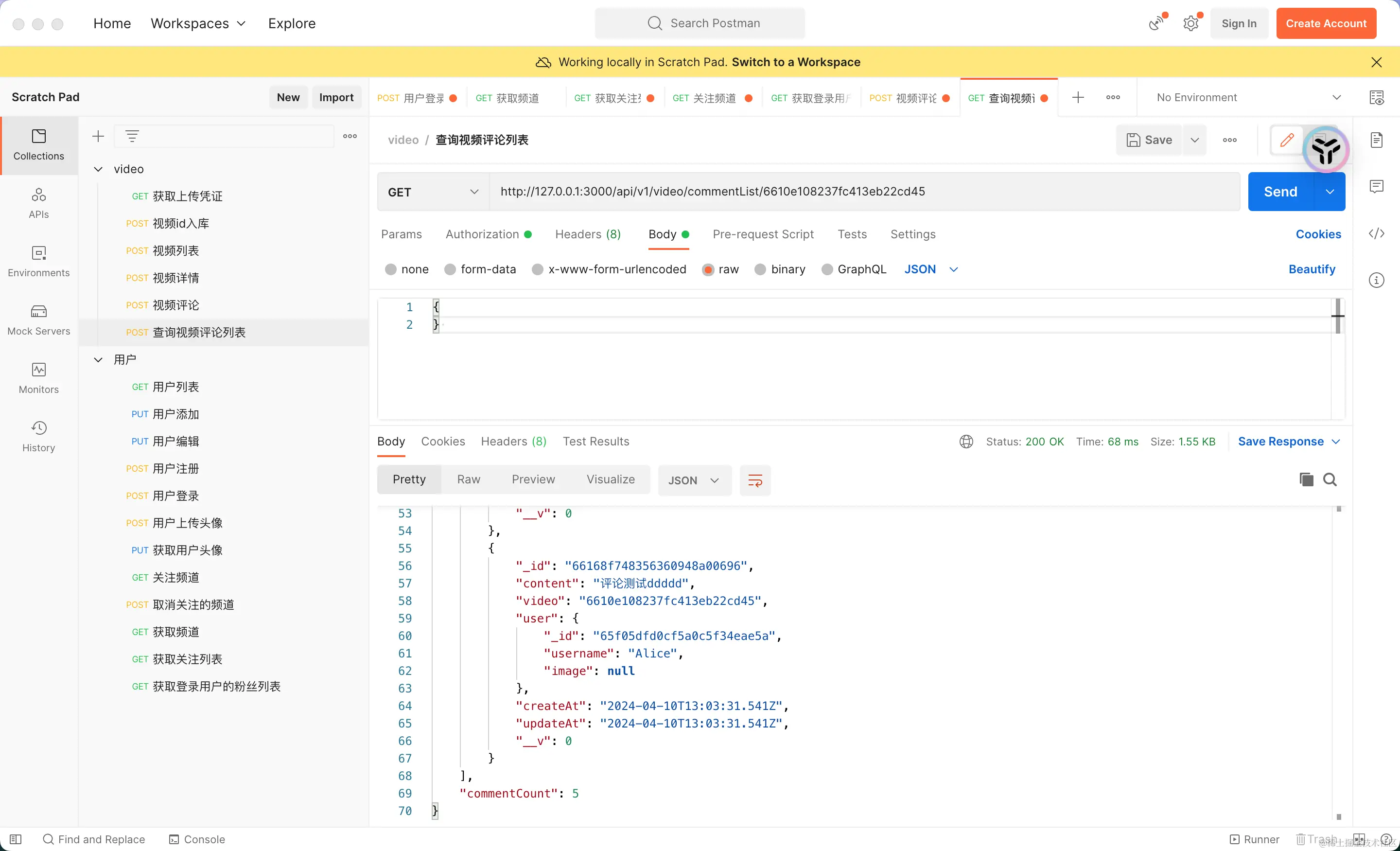Click the Beautify link

[x=1312, y=269]
